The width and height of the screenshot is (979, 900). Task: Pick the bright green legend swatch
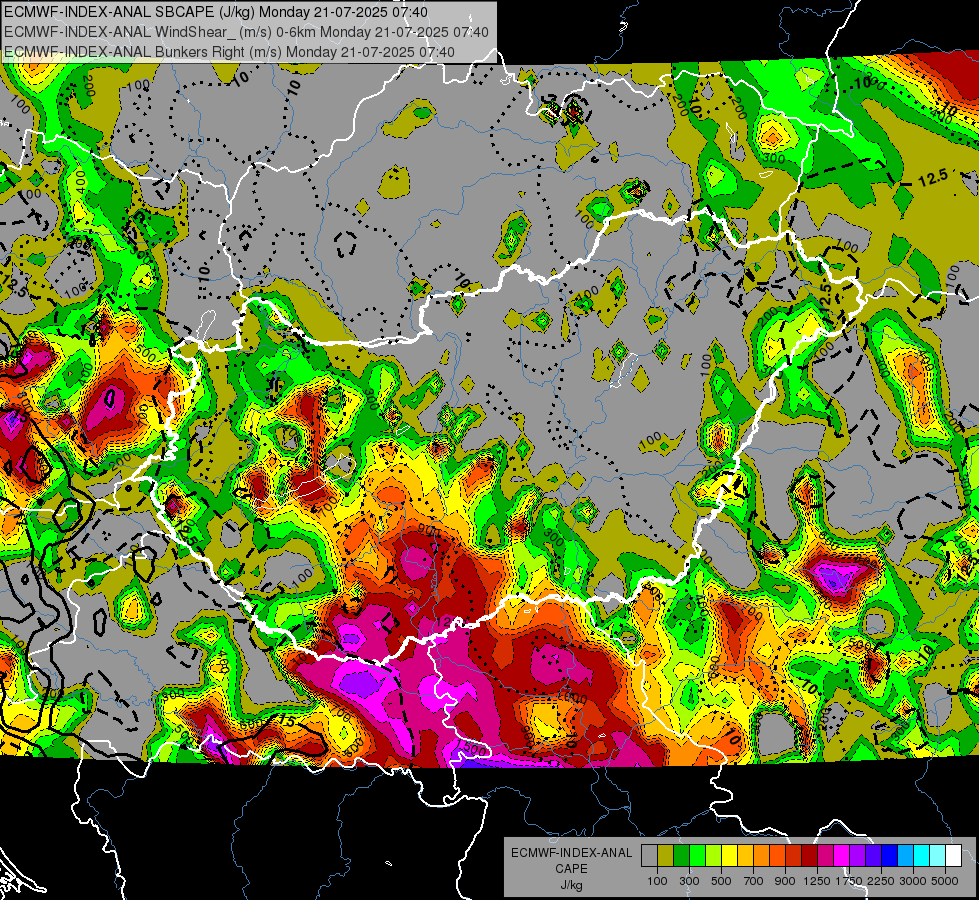tap(697, 856)
